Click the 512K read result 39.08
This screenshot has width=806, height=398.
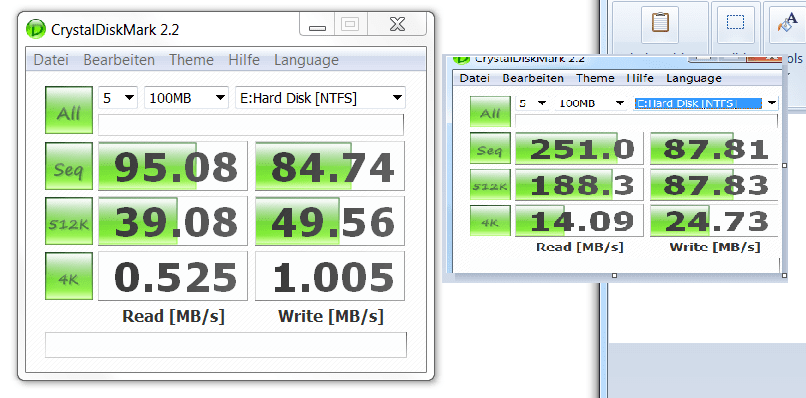coord(173,221)
